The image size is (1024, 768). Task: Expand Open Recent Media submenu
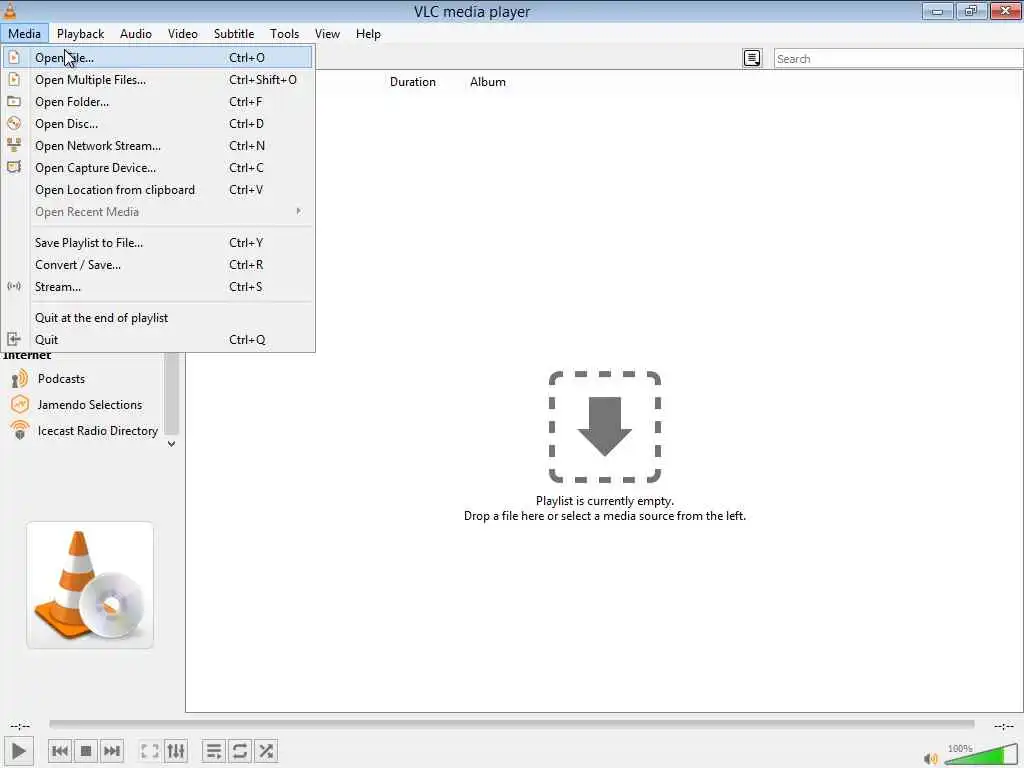(158, 212)
